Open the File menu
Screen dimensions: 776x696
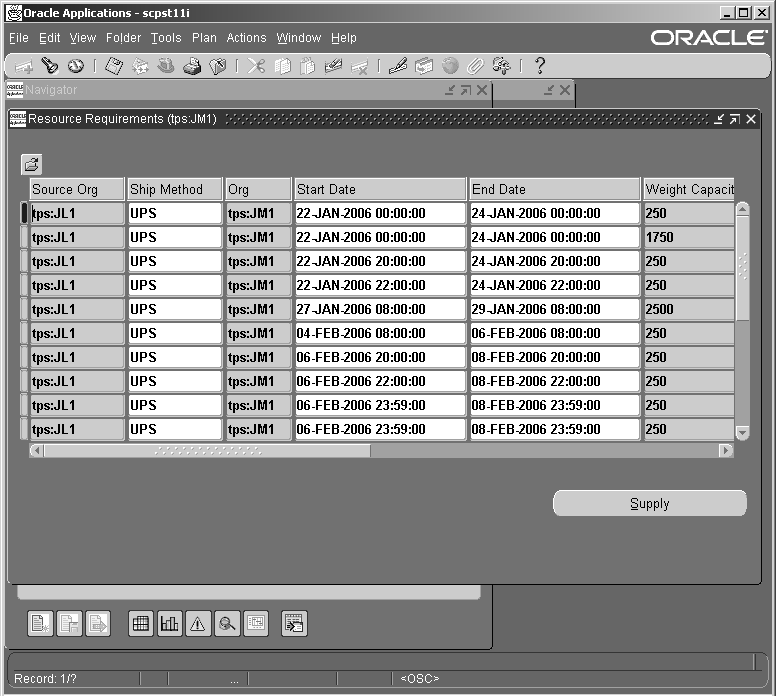click(19, 38)
